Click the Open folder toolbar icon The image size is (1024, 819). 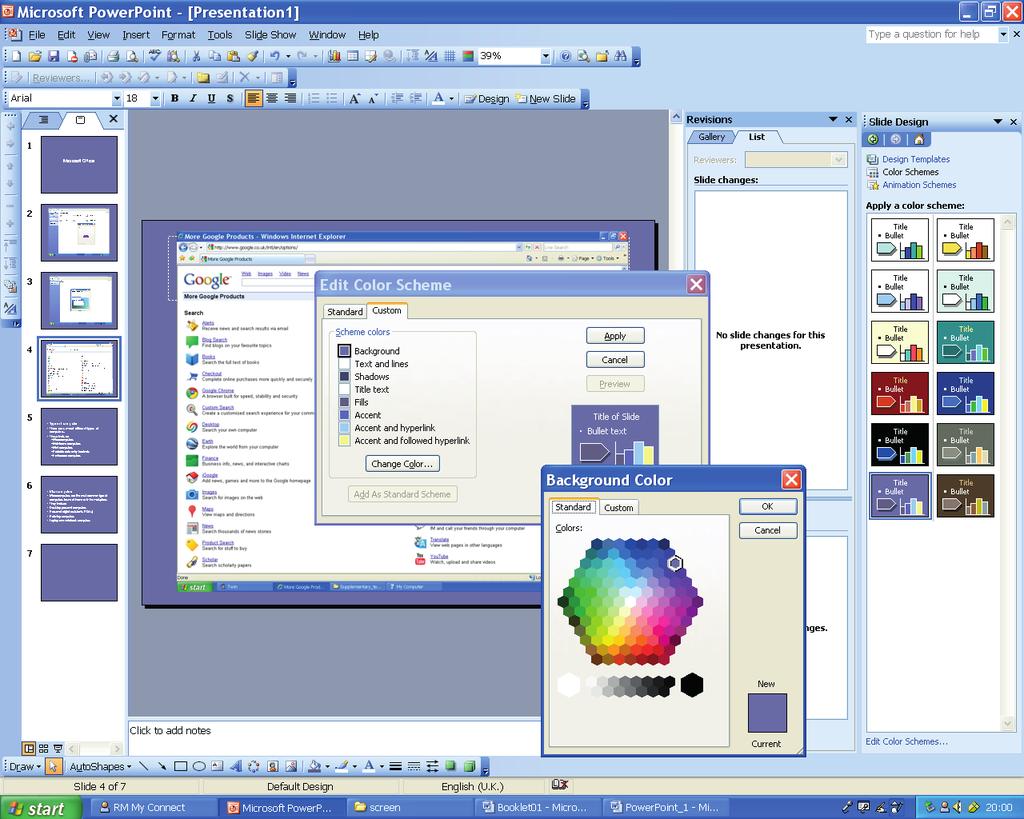coord(35,57)
